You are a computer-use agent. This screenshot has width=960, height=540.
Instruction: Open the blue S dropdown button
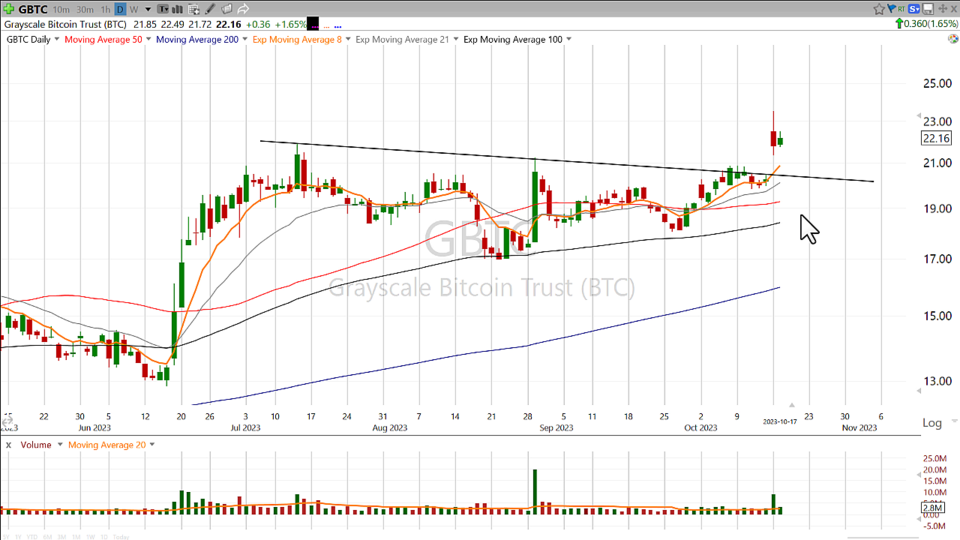(x=915, y=9)
